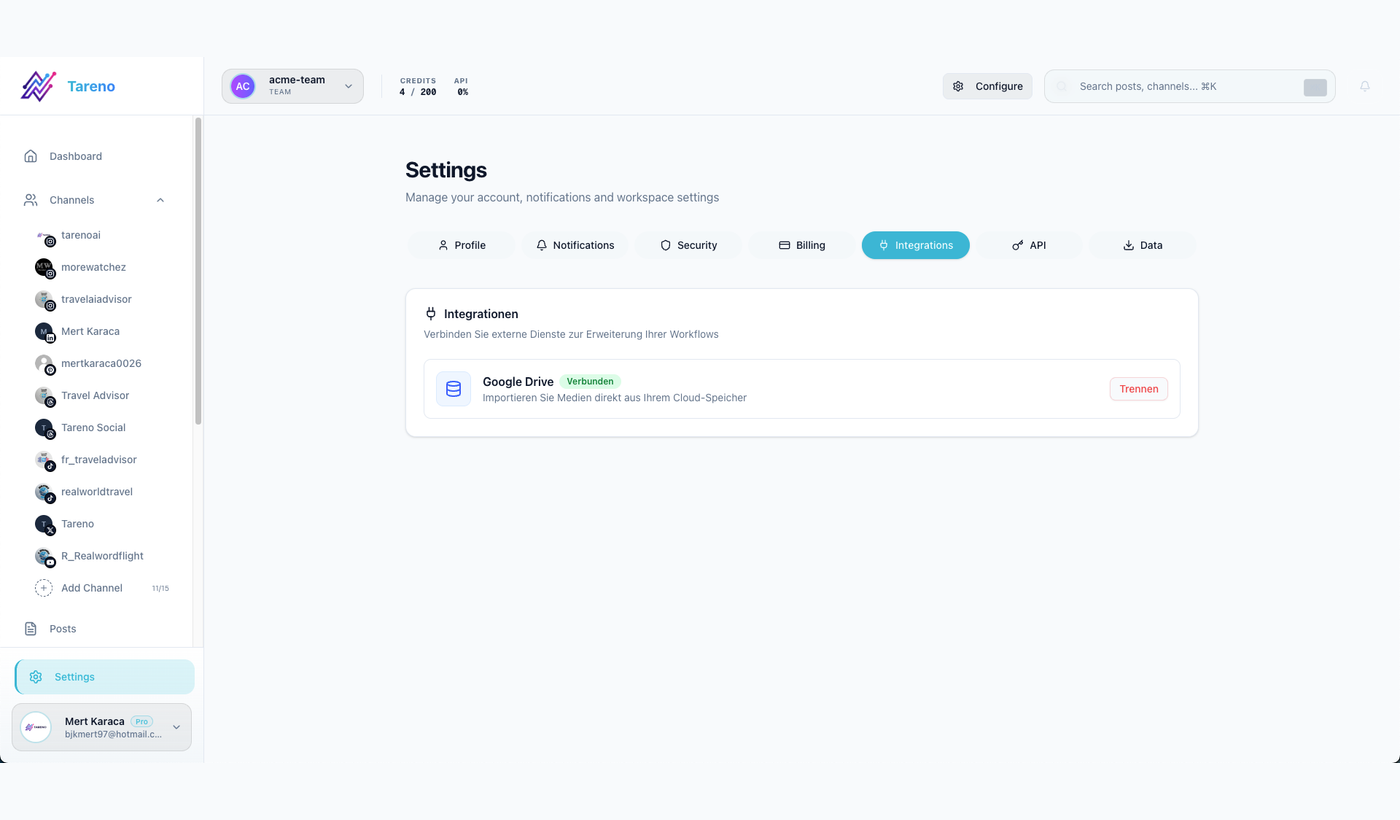
Task: Select Settings in the sidebar
Action: pyautogui.click(x=104, y=677)
